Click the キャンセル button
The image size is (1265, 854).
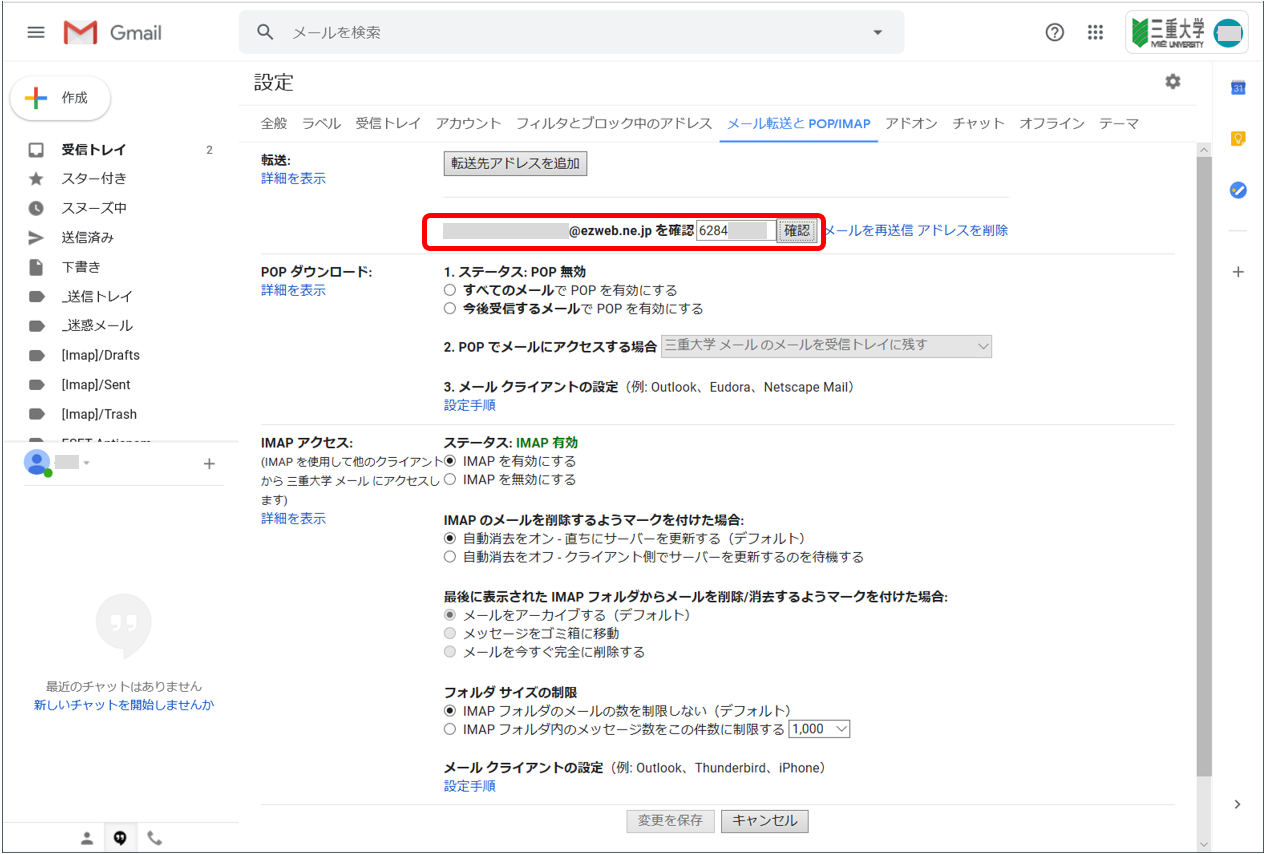764,821
